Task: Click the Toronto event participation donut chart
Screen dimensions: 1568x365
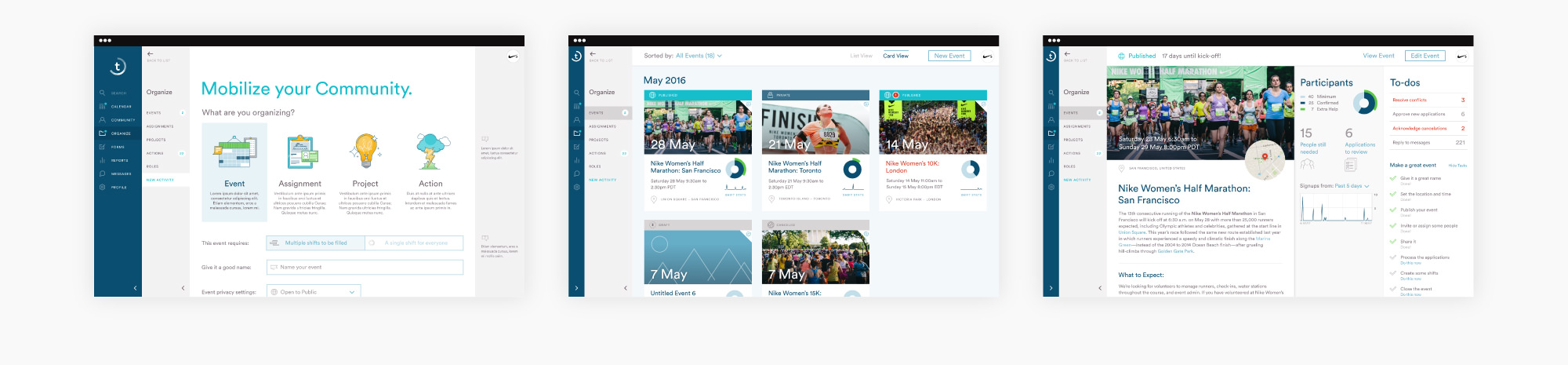Action: click(852, 169)
